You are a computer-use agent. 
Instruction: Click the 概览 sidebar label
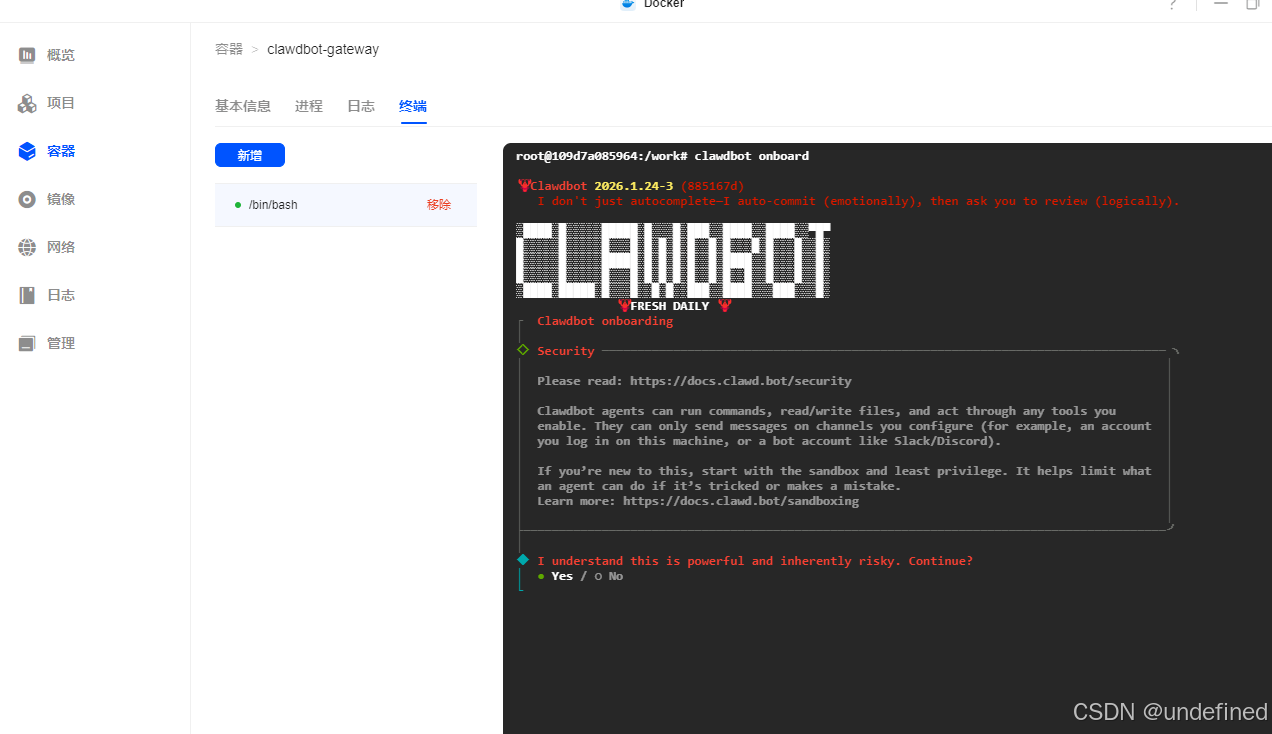pos(61,55)
